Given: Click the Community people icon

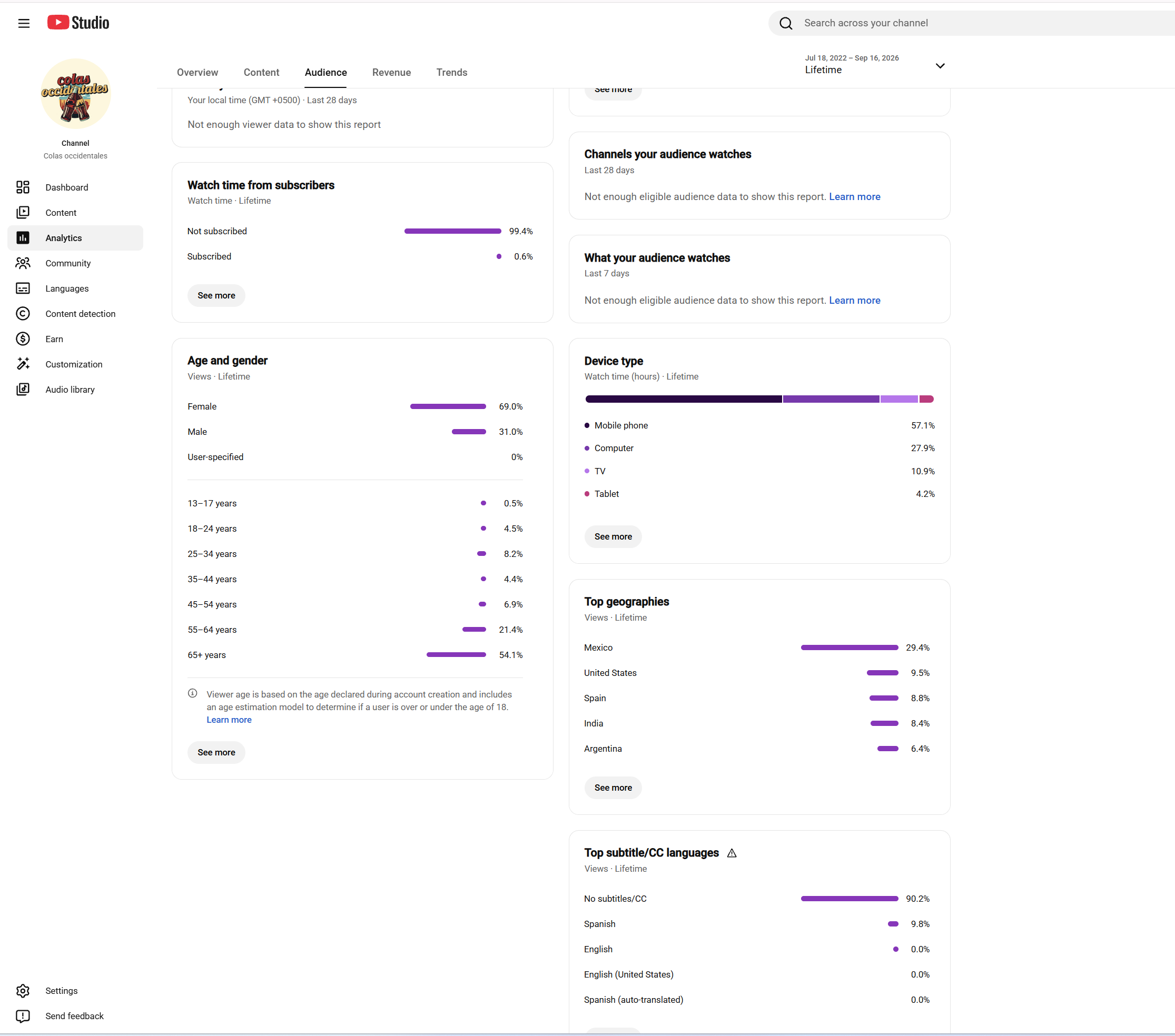Looking at the screenshot, I should pyautogui.click(x=23, y=263).
